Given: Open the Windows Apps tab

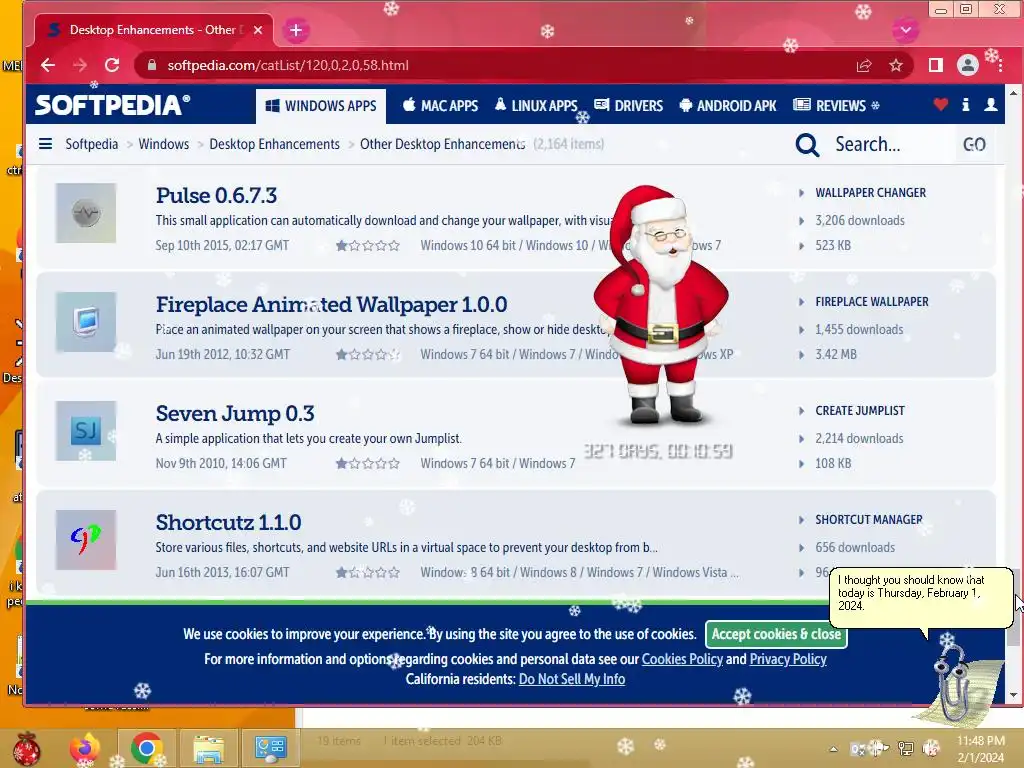Looking at the screenshot, I should pos(321,106).
